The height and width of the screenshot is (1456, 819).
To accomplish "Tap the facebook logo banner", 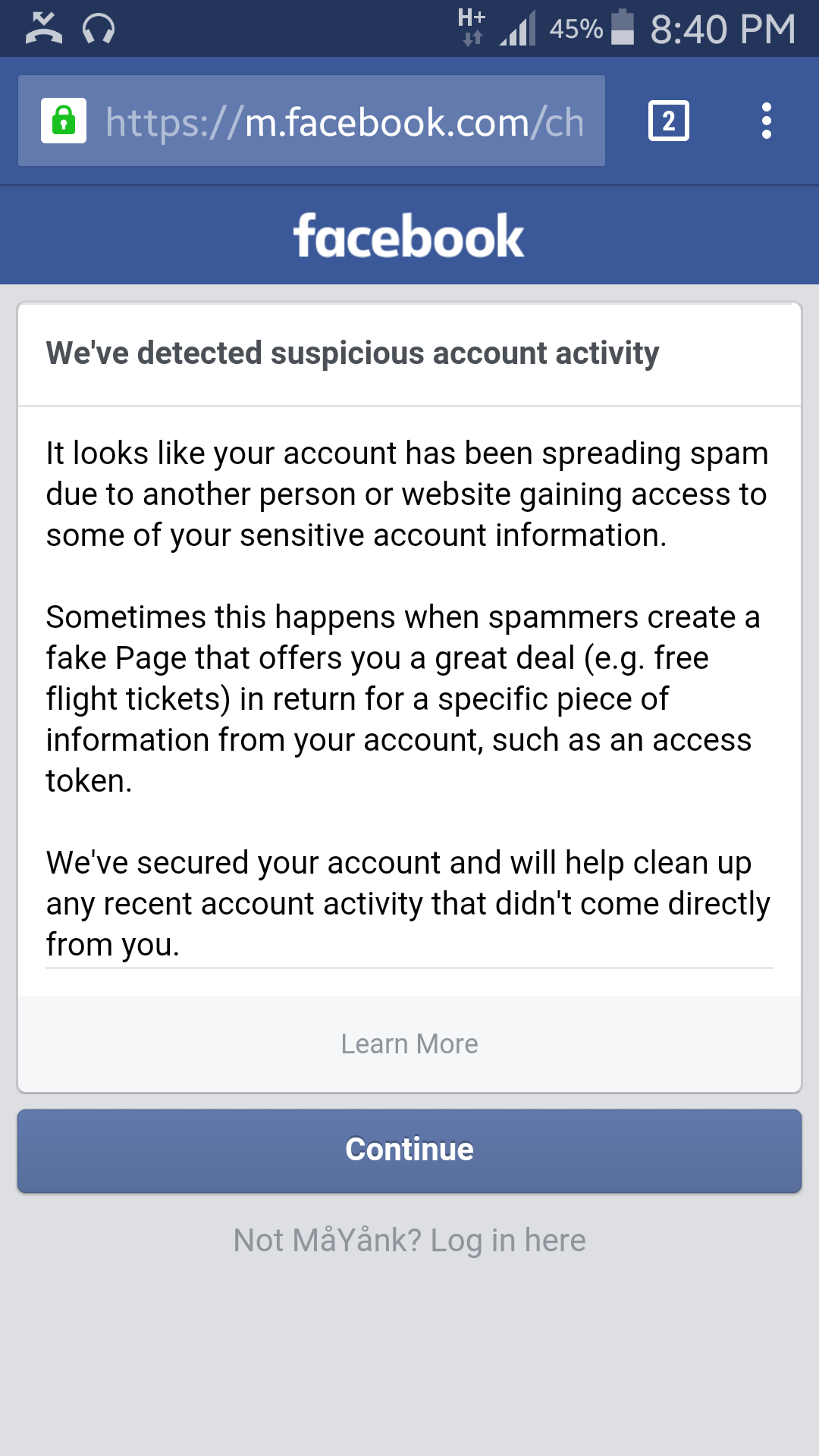I will pyautogui.click(x=409, y=235).
